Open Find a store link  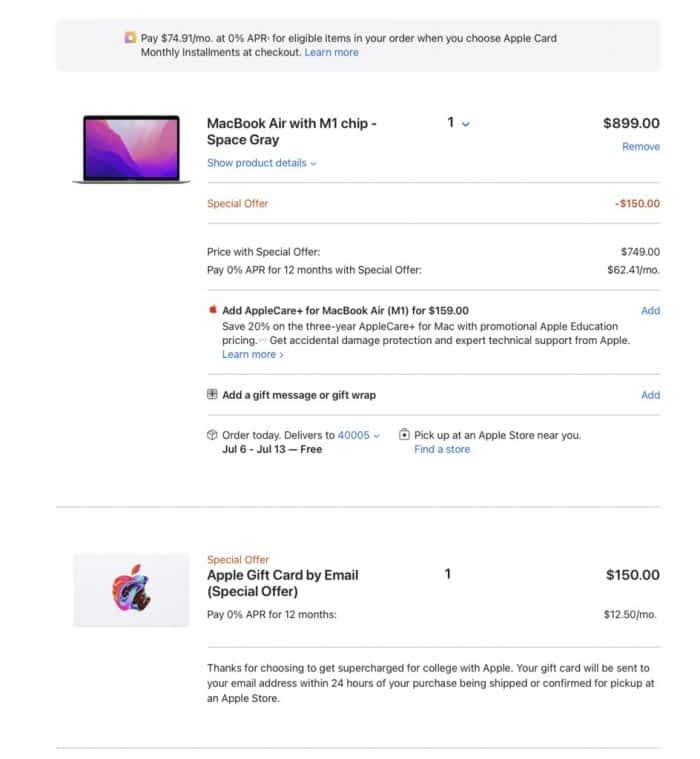pyautogui.click(x=442, y=449)
